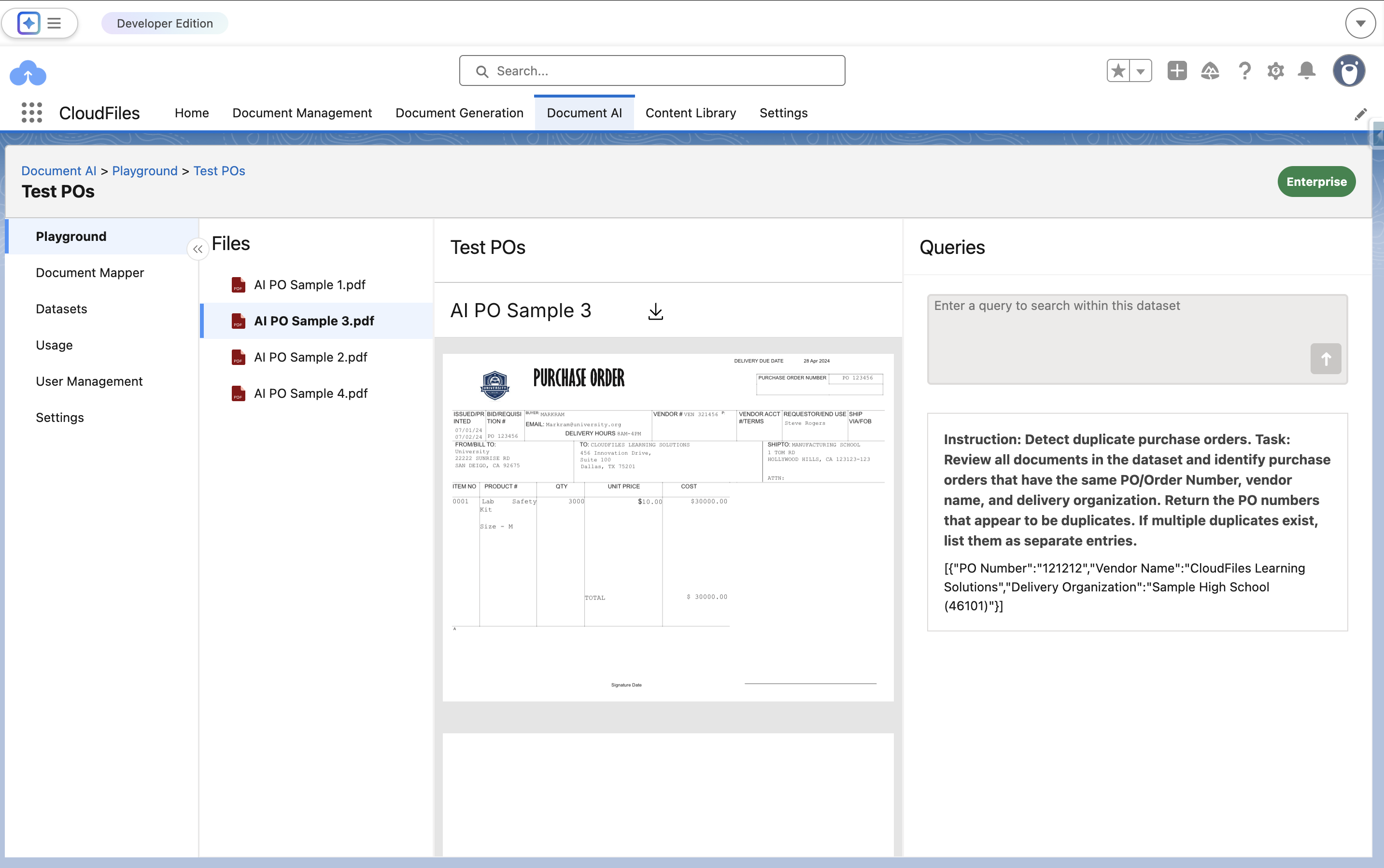Image resolution: width=1384 pixels, height=868 pixels.
Task: Click the Test POs breadcrumb link
Action: (x=219, y=171)
